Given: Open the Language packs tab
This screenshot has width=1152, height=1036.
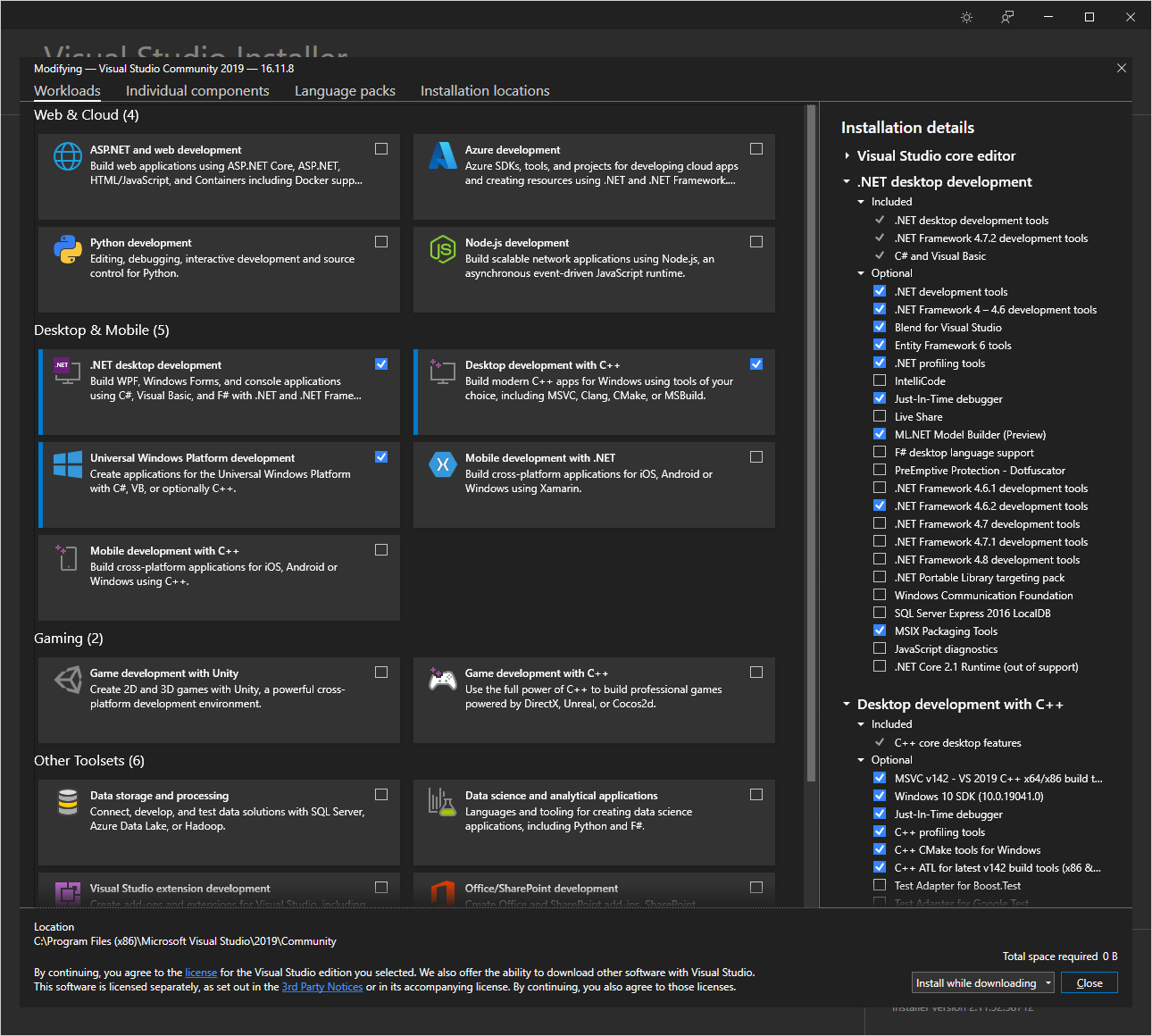Looking at the screenshot, I should (345, 91).
